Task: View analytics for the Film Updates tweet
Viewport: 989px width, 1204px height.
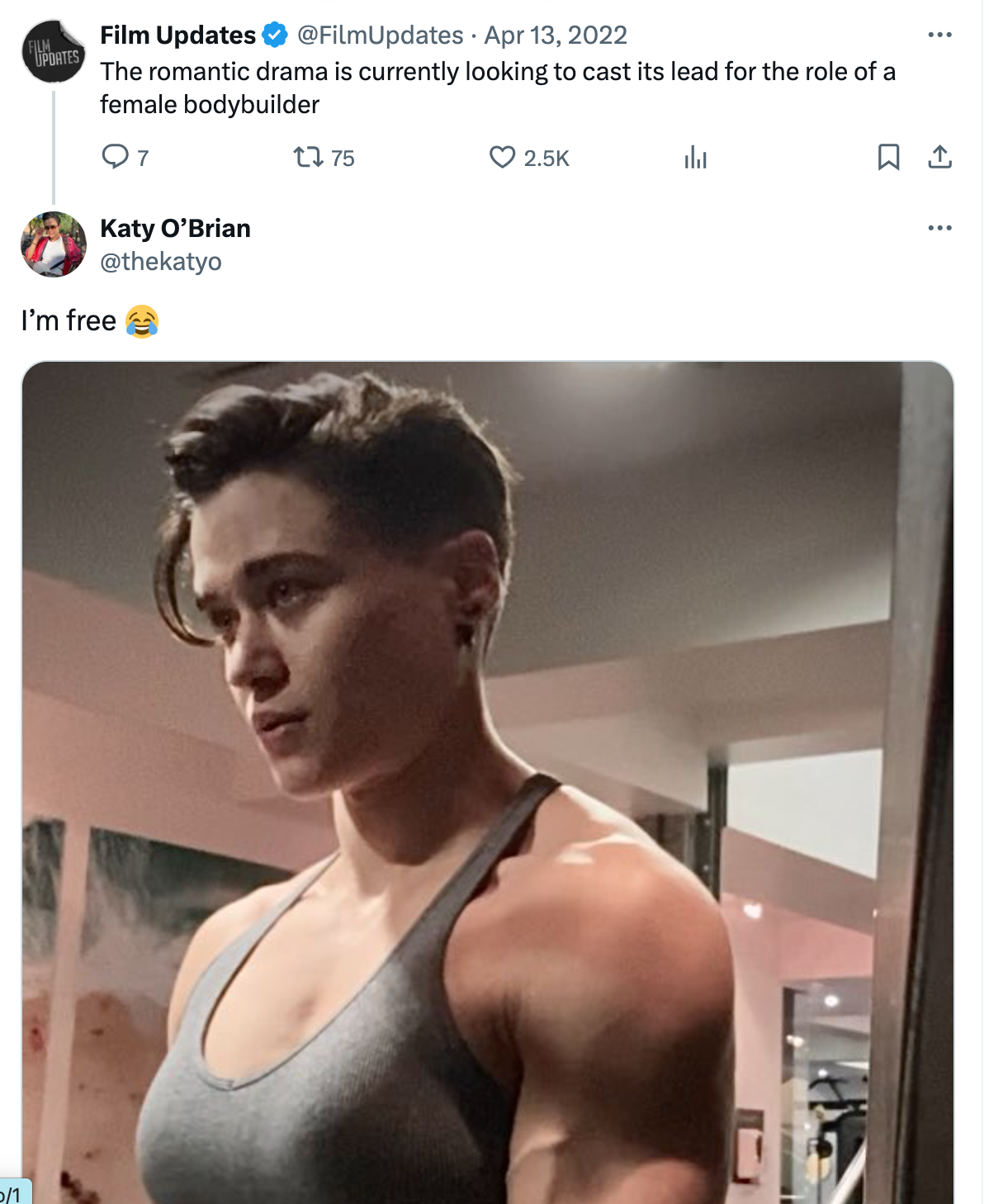Action: tap(695, 157)
